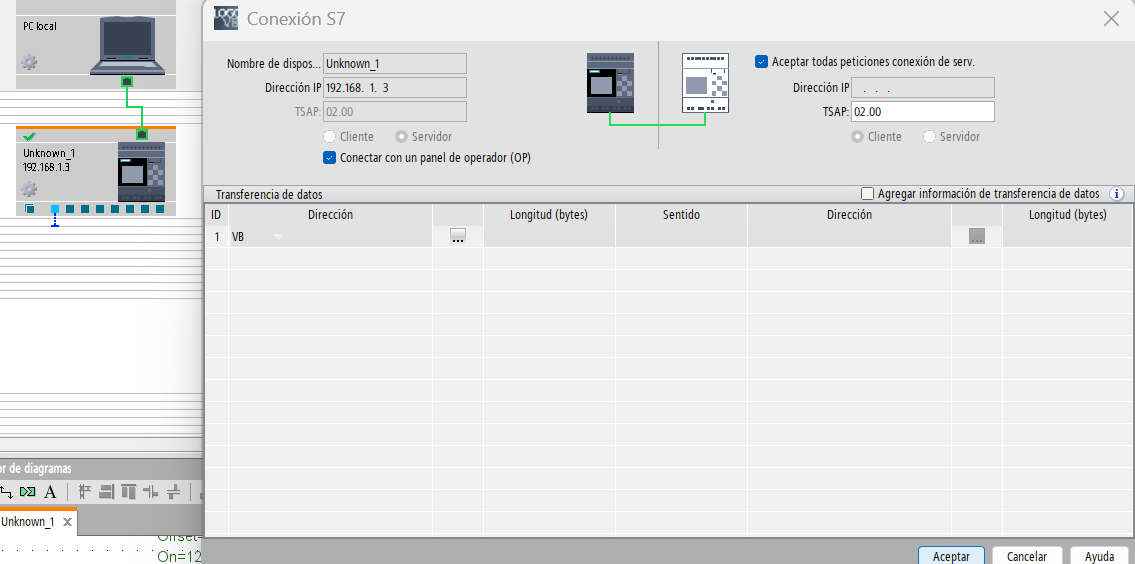Click the remote device outline picture
The image size is (1135, 564).
(x=705, y=83)
